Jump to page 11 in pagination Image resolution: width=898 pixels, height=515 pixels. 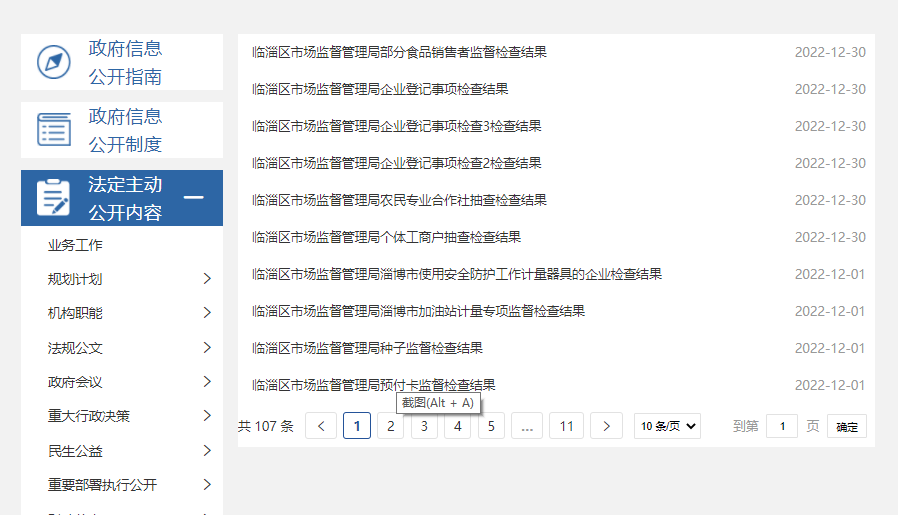(x=566, y=426)
